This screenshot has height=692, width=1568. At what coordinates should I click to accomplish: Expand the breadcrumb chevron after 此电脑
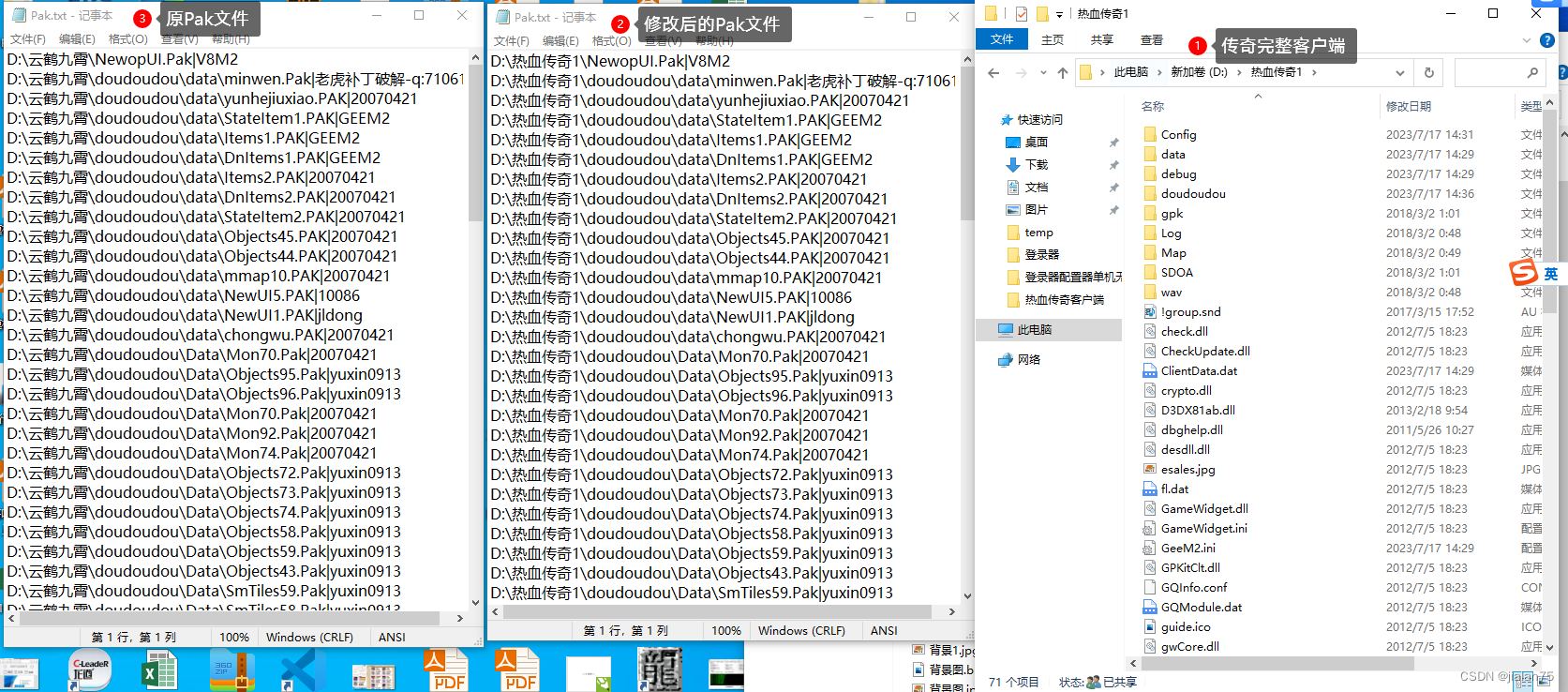tap(1159, 72)
